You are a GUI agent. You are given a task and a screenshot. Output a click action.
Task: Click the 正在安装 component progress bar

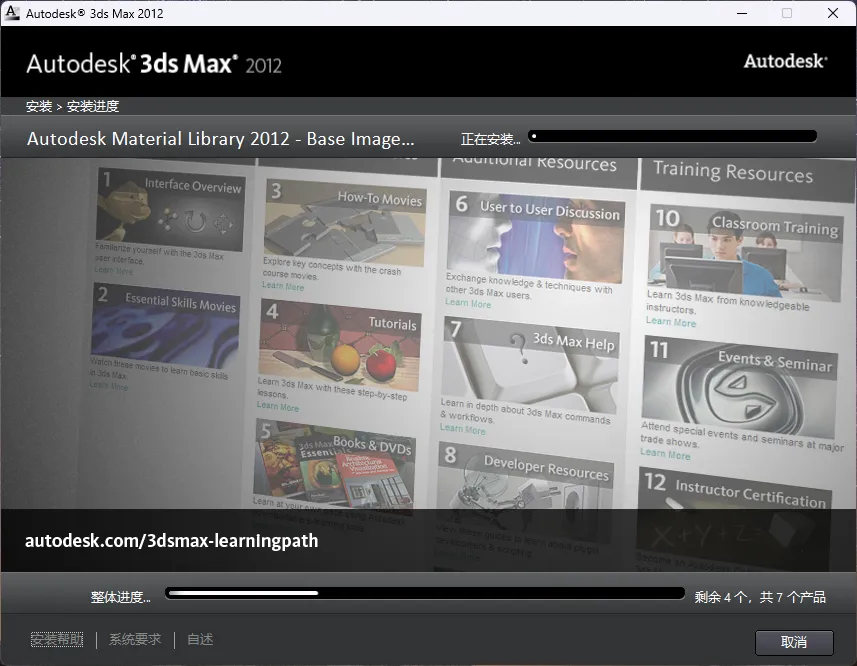click(x=673, y=136)
